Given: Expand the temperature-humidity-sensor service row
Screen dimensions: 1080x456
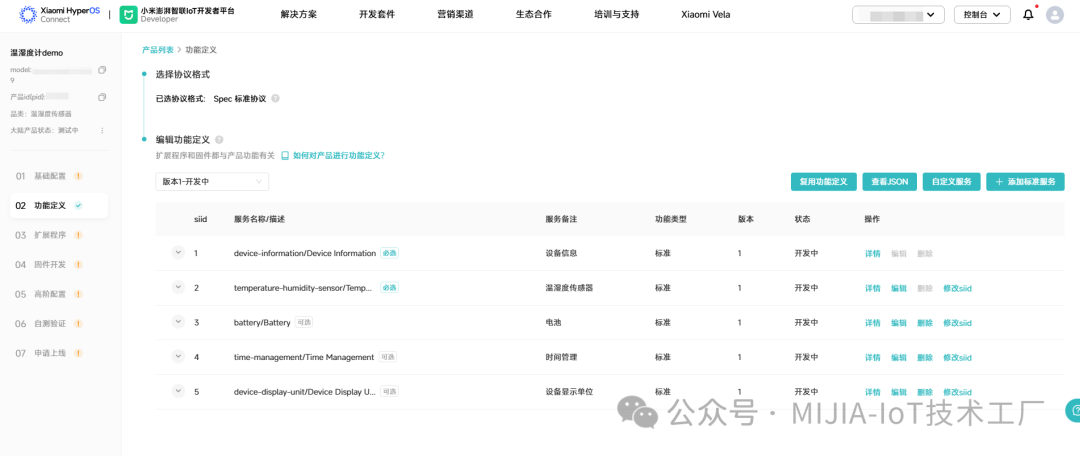Looking at the screenshot, I should [178, 287].
